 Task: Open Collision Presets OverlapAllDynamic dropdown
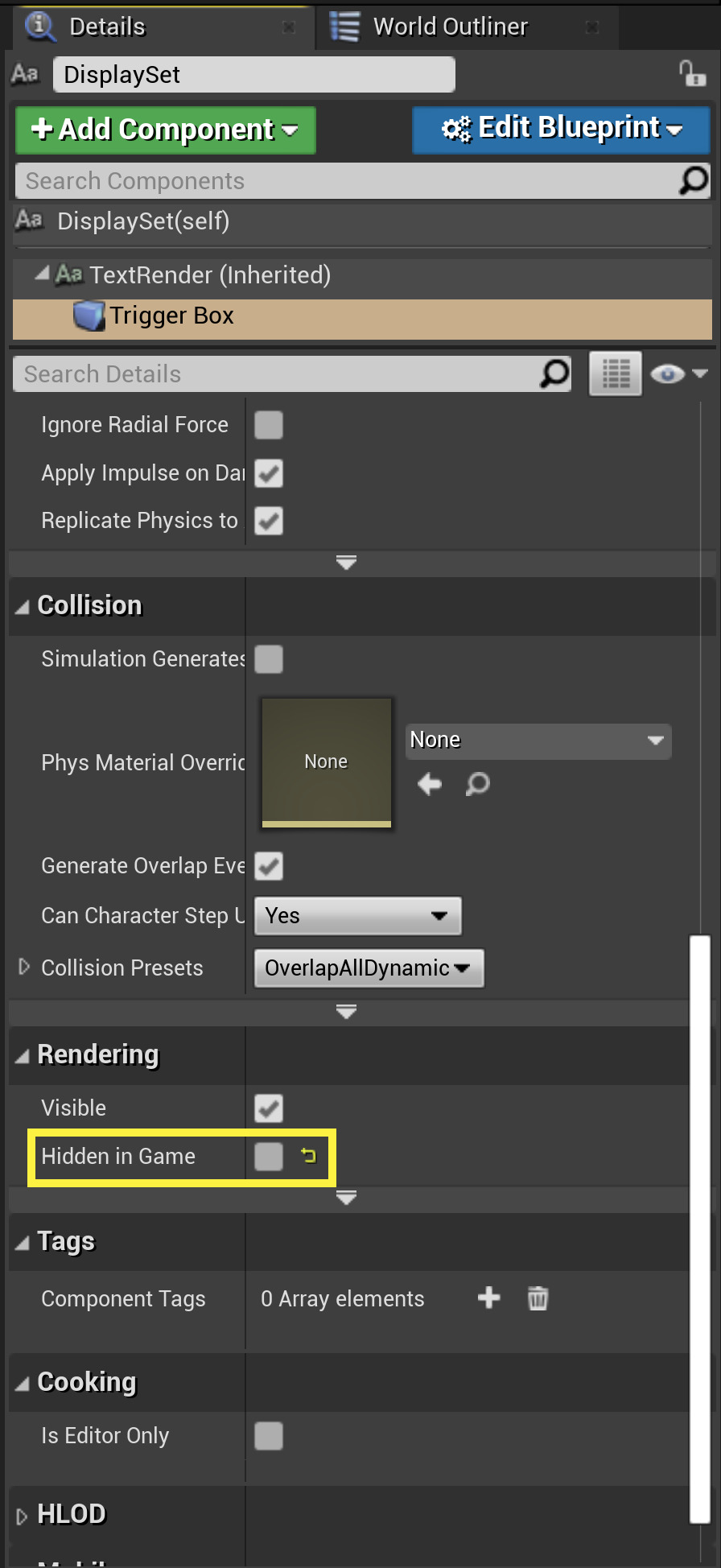click(x=369, y=968)
